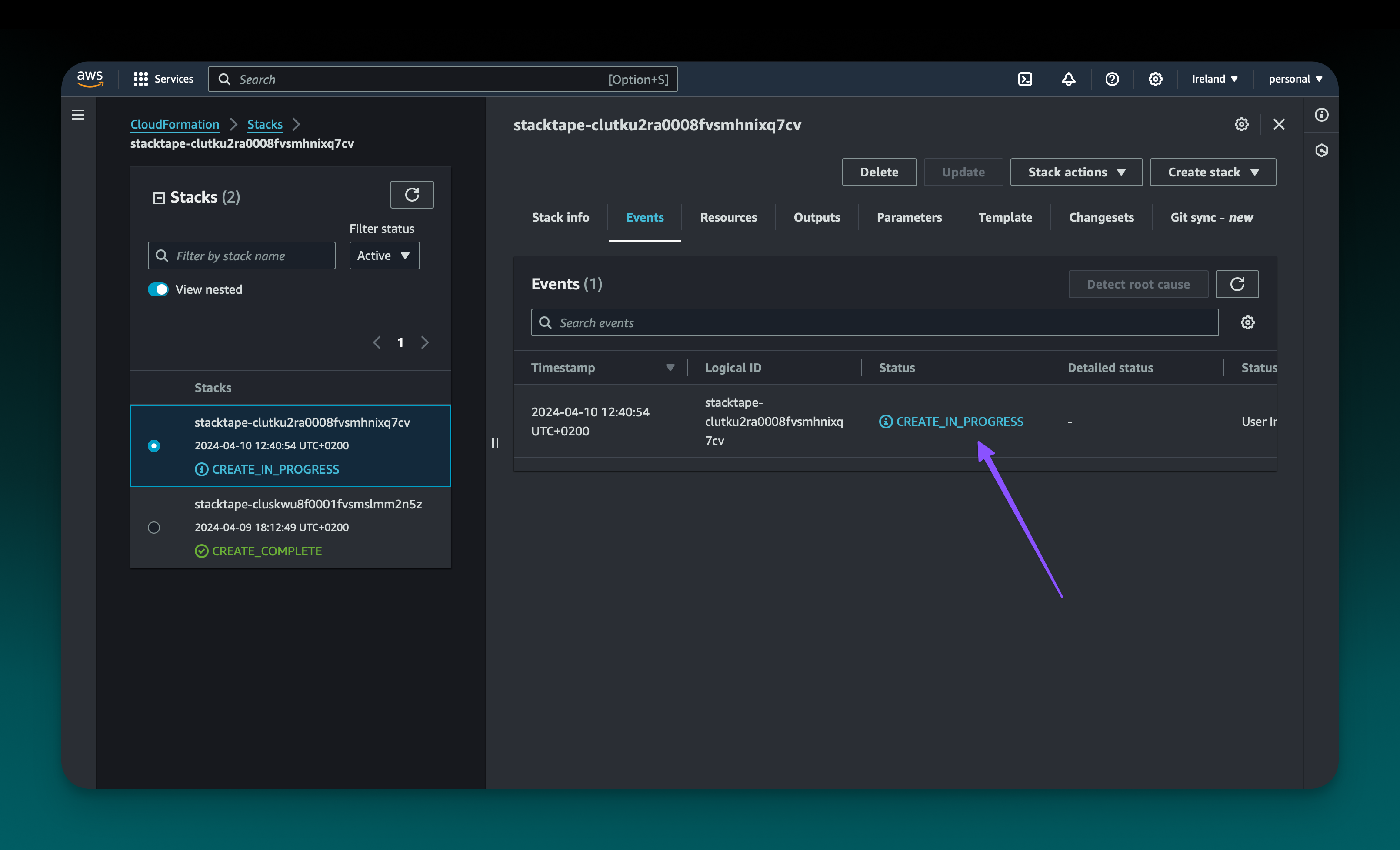This screenshot has height=850, width=1400.
Task: Open the Services grid menu
Action: 163,79
